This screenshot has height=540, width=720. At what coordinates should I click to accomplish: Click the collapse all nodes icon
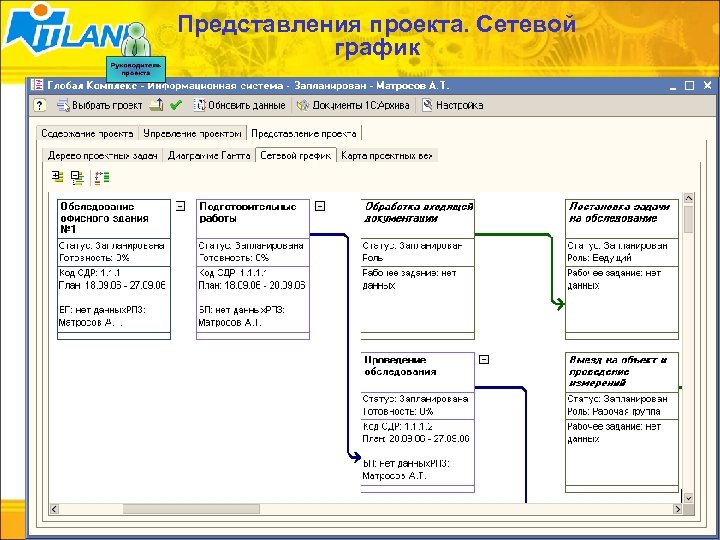[77, 177]
